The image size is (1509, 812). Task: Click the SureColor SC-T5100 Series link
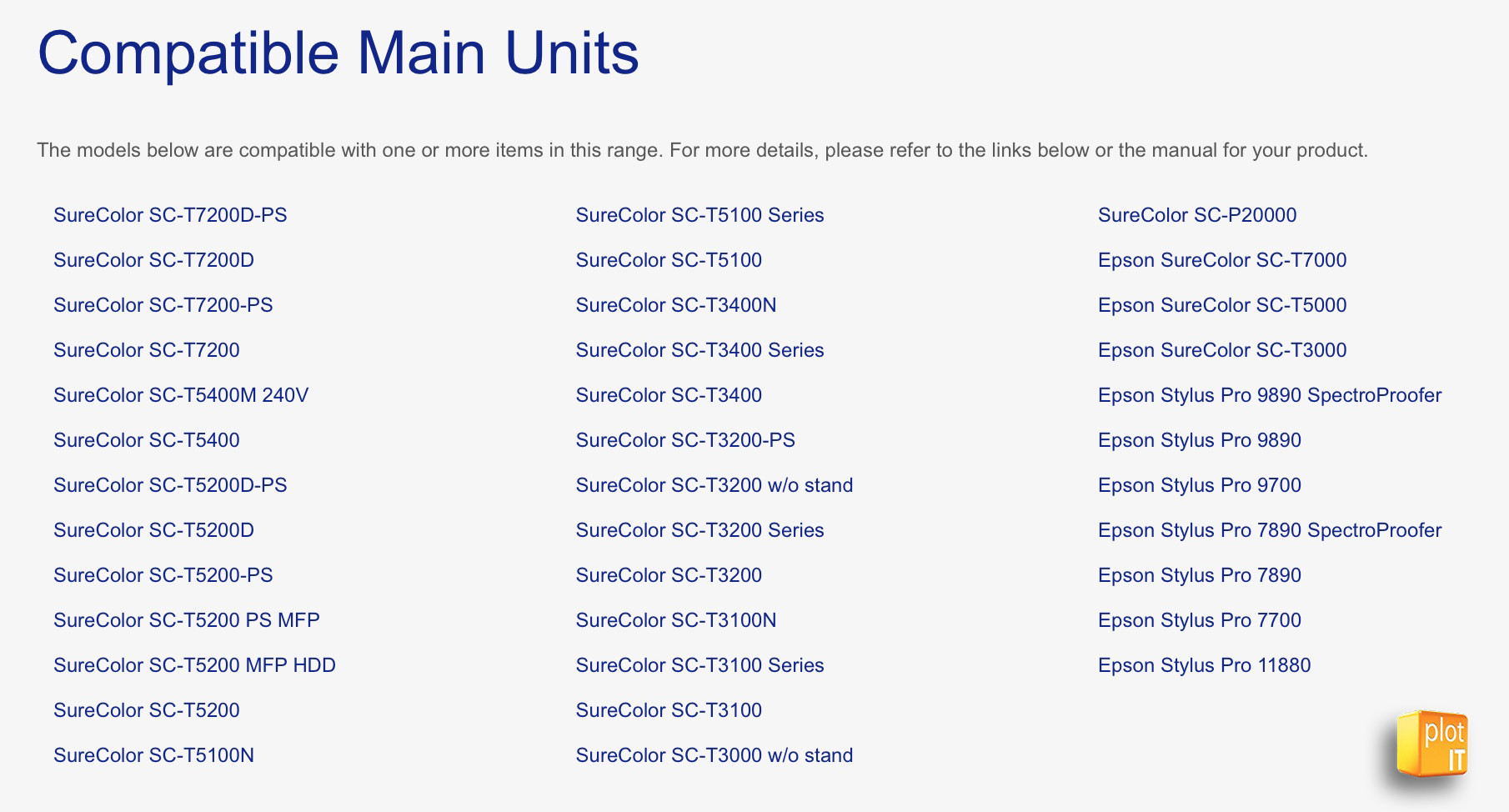pos(699,215)
